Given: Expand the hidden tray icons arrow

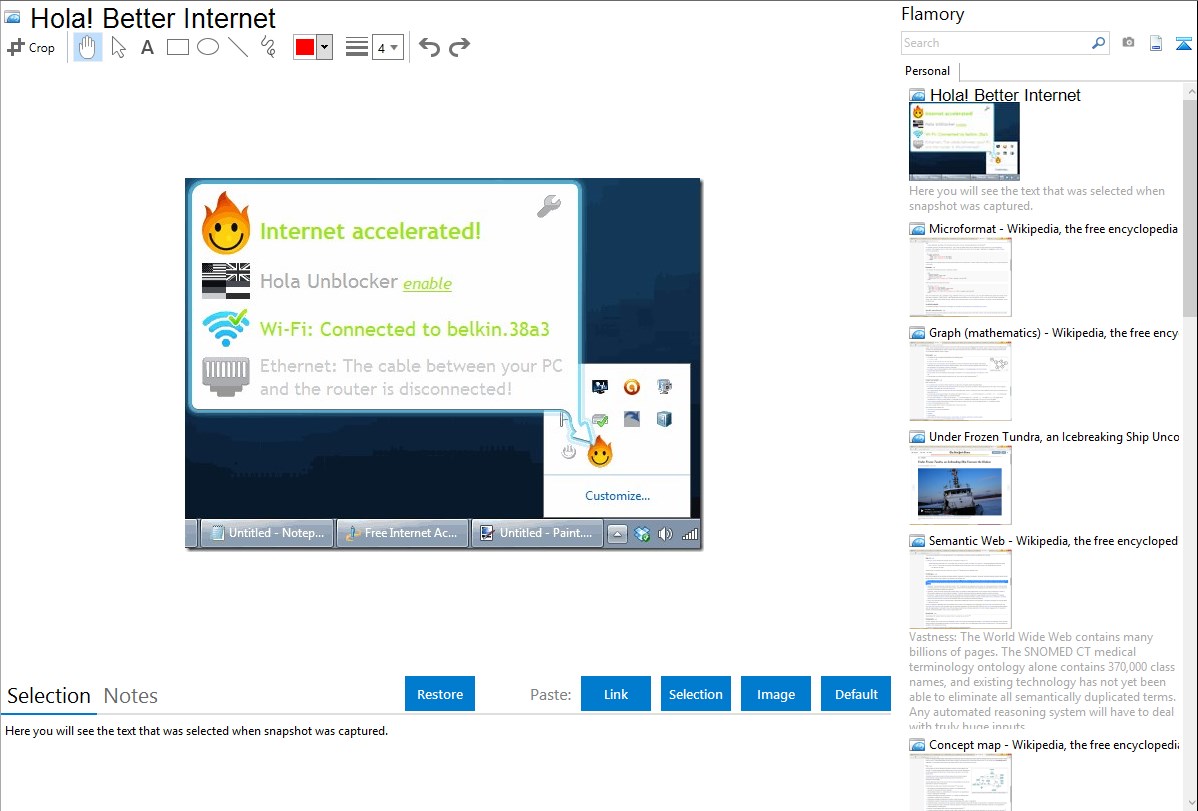Looking at the screenshot, I should click(617, 534).
